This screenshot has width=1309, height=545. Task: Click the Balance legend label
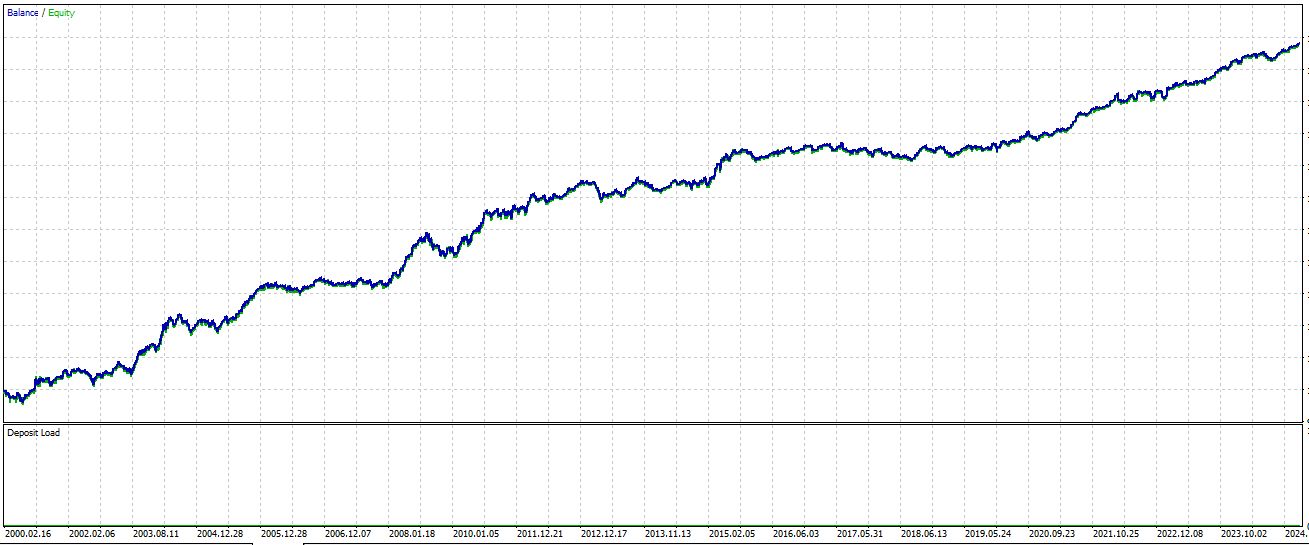[x=23, y=13]
